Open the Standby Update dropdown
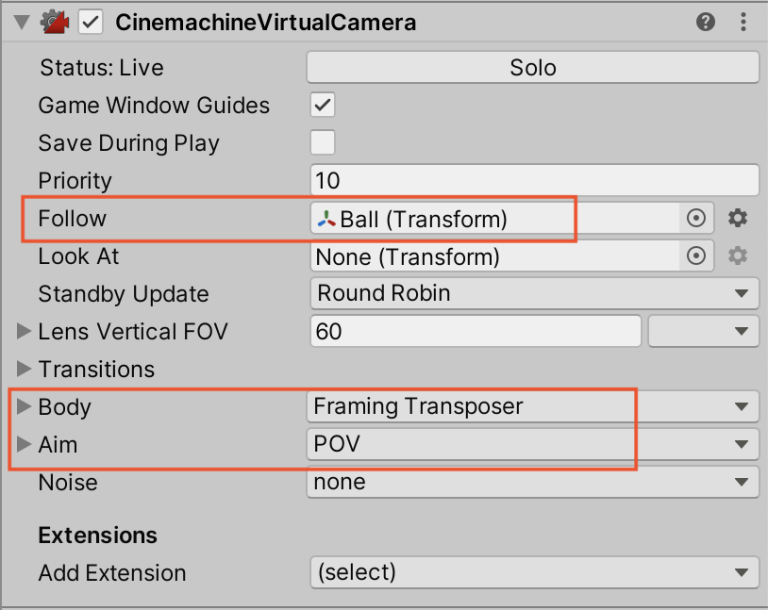768x610 pixels. (x=533, y=294)
